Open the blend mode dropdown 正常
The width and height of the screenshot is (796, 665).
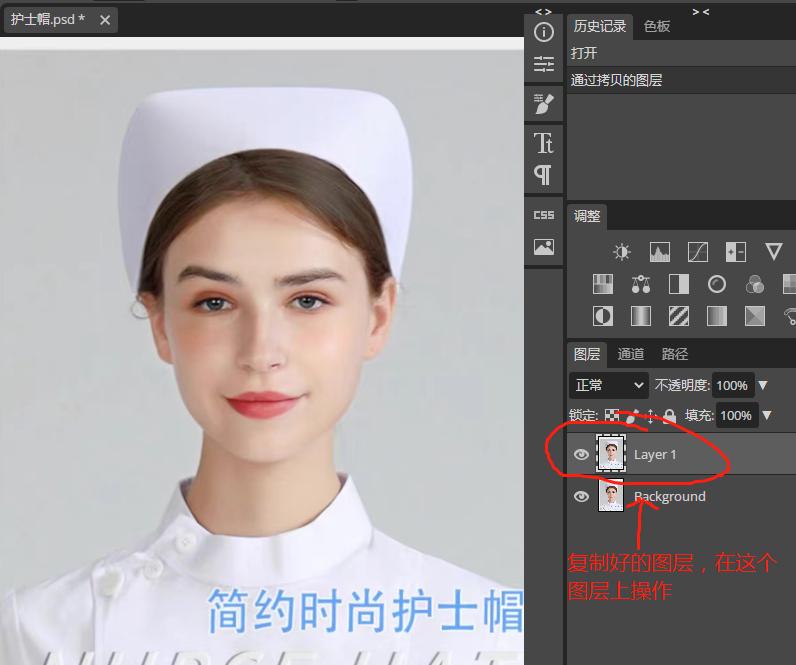pos(609,385)
